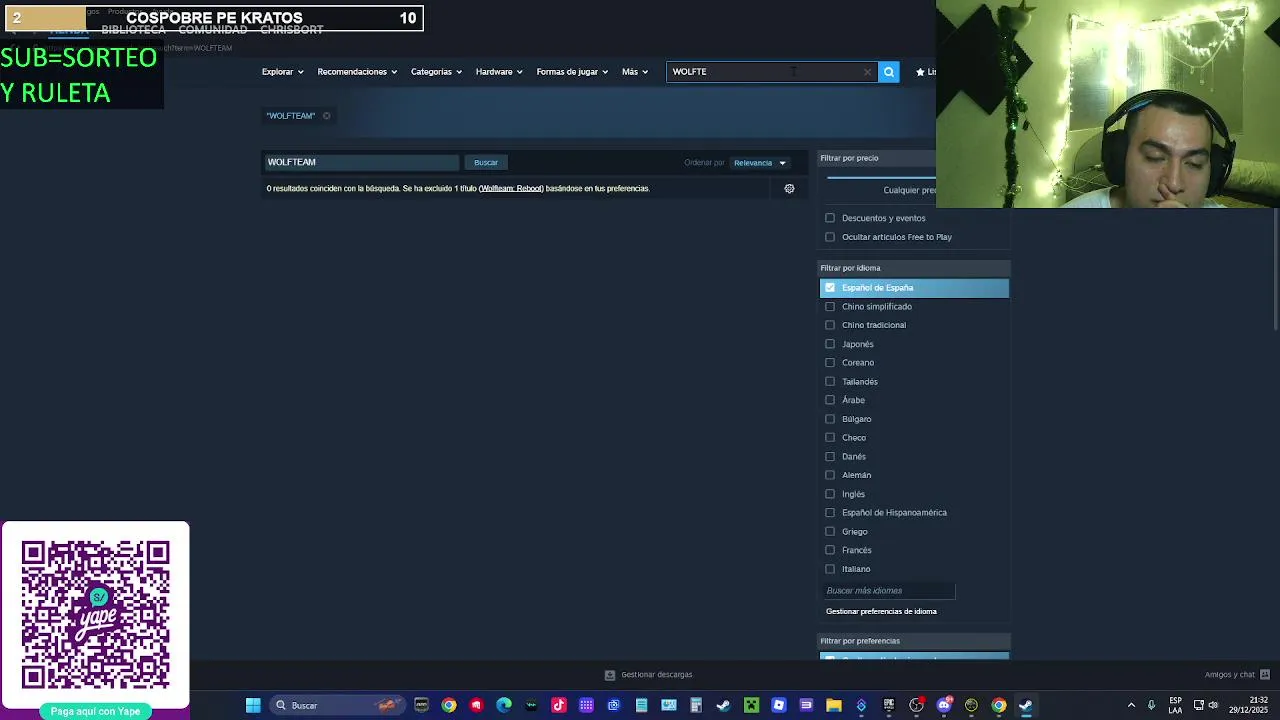Open the Recomendaciones dropdown menu

357,72
